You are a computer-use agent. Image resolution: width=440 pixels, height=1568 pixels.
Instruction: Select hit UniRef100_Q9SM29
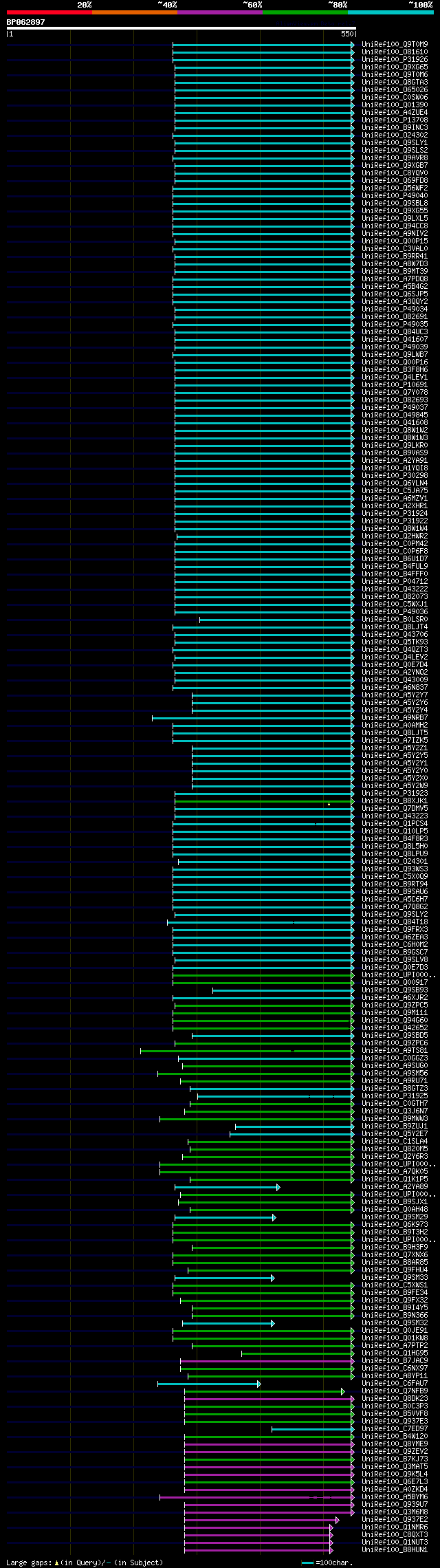395,1217
